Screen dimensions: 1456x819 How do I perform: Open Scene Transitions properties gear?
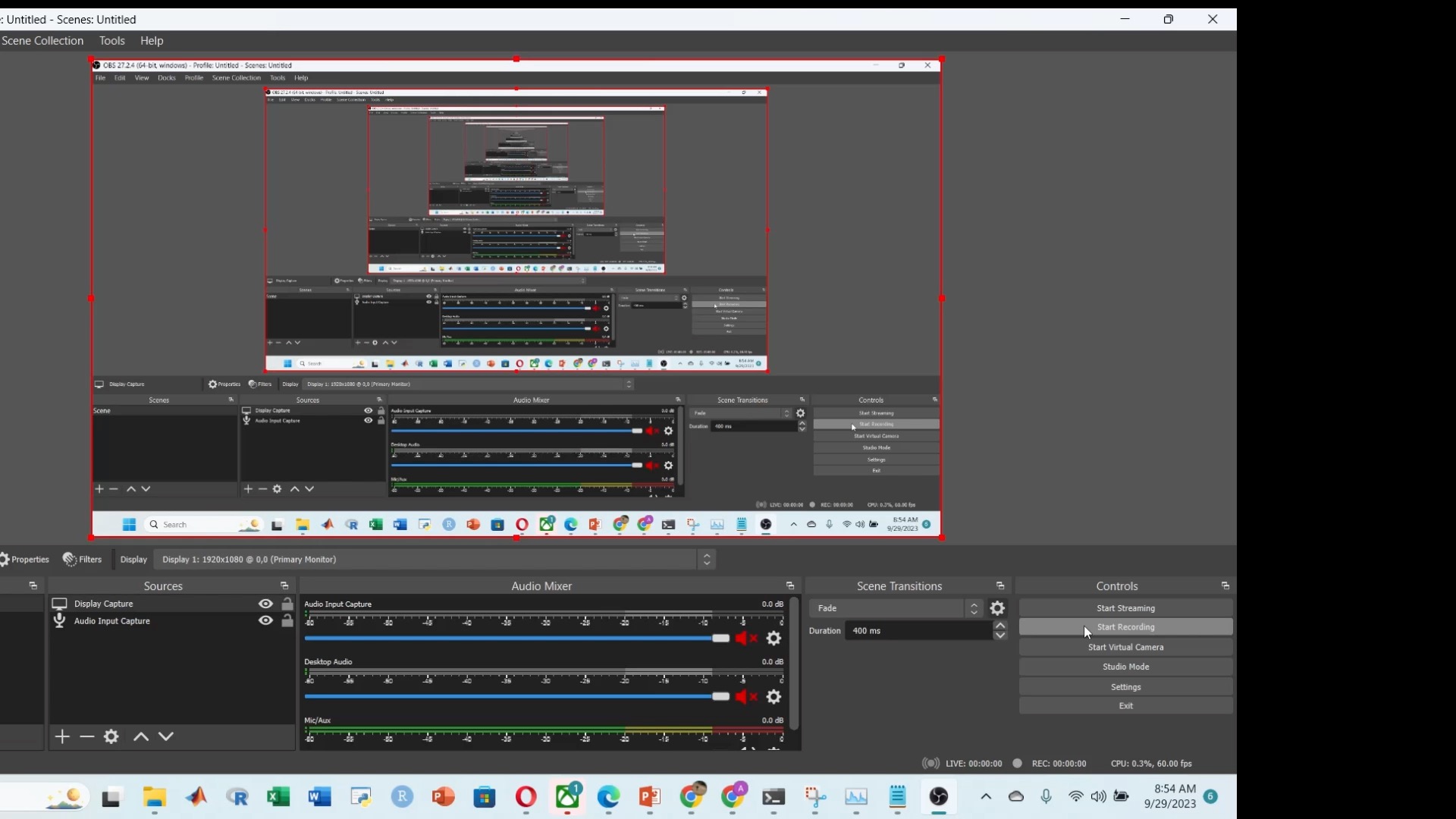[x=997, y=608]
